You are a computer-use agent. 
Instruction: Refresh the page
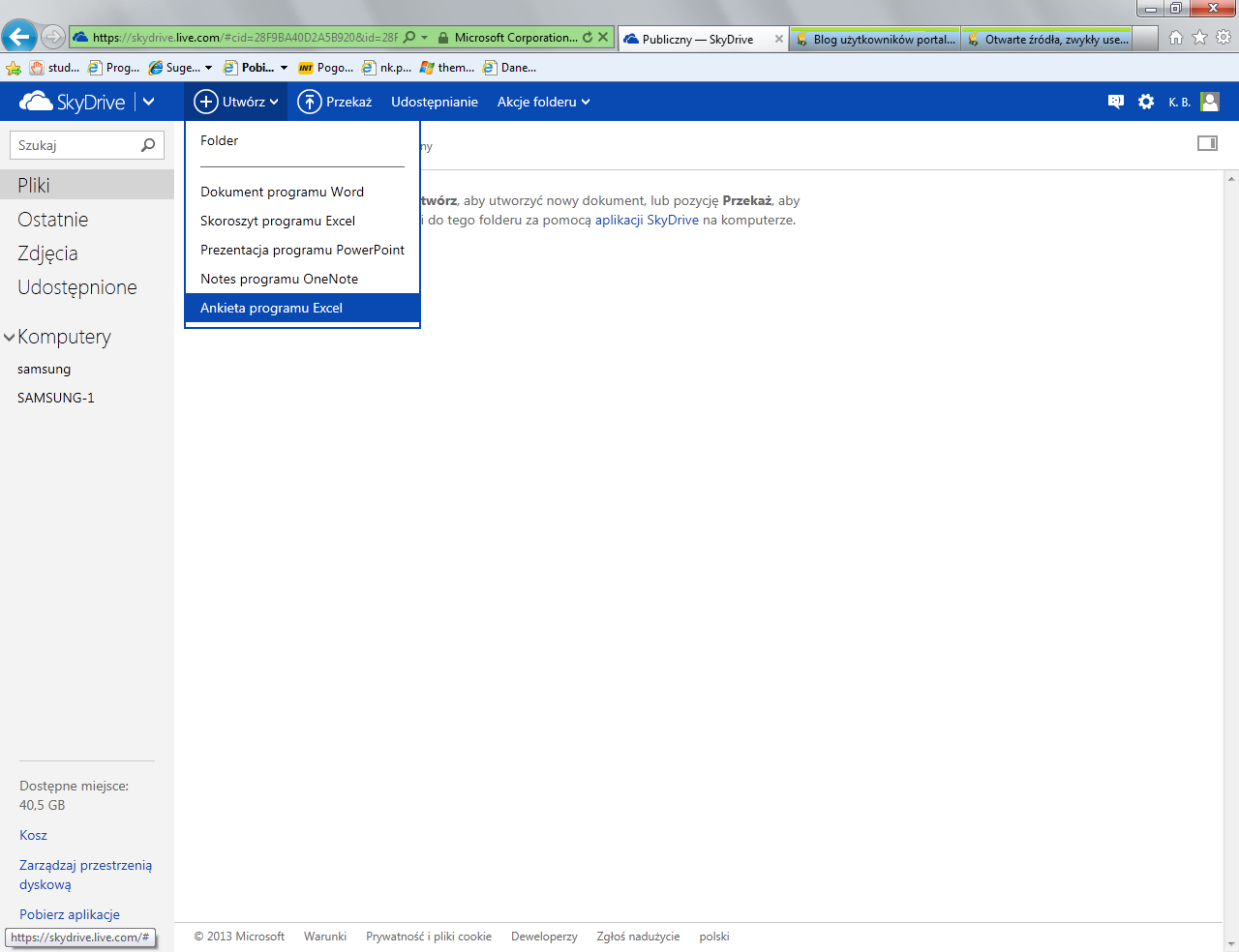pyautogui.click(x=588, y=38)
